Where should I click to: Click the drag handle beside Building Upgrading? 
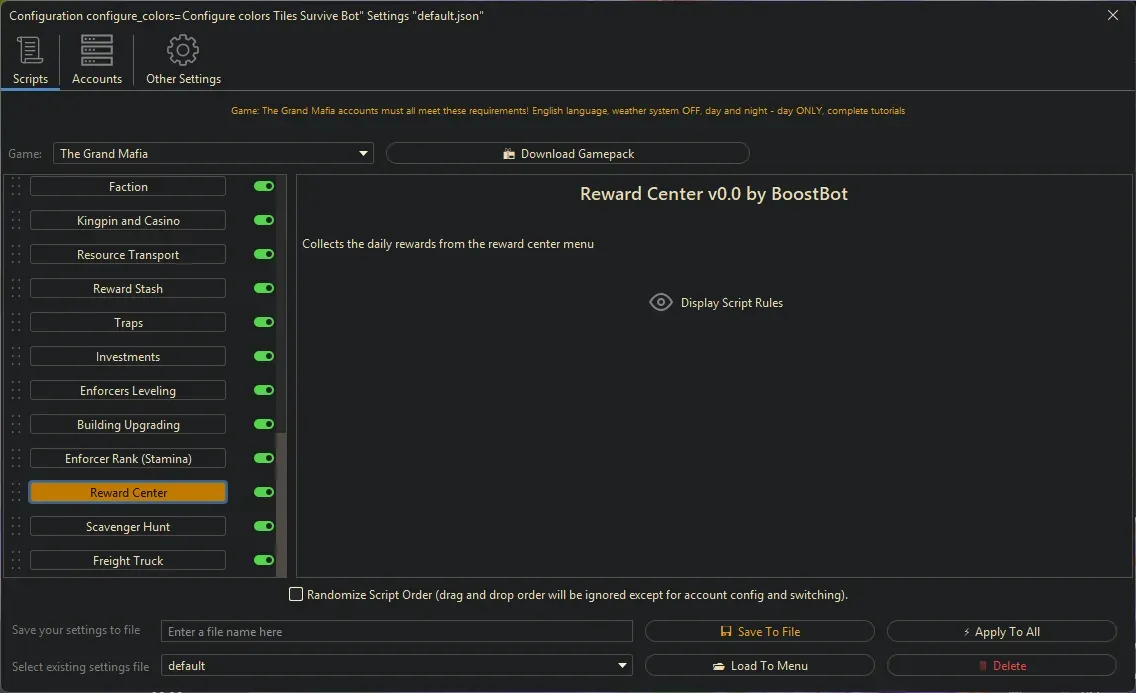point(16,425)
